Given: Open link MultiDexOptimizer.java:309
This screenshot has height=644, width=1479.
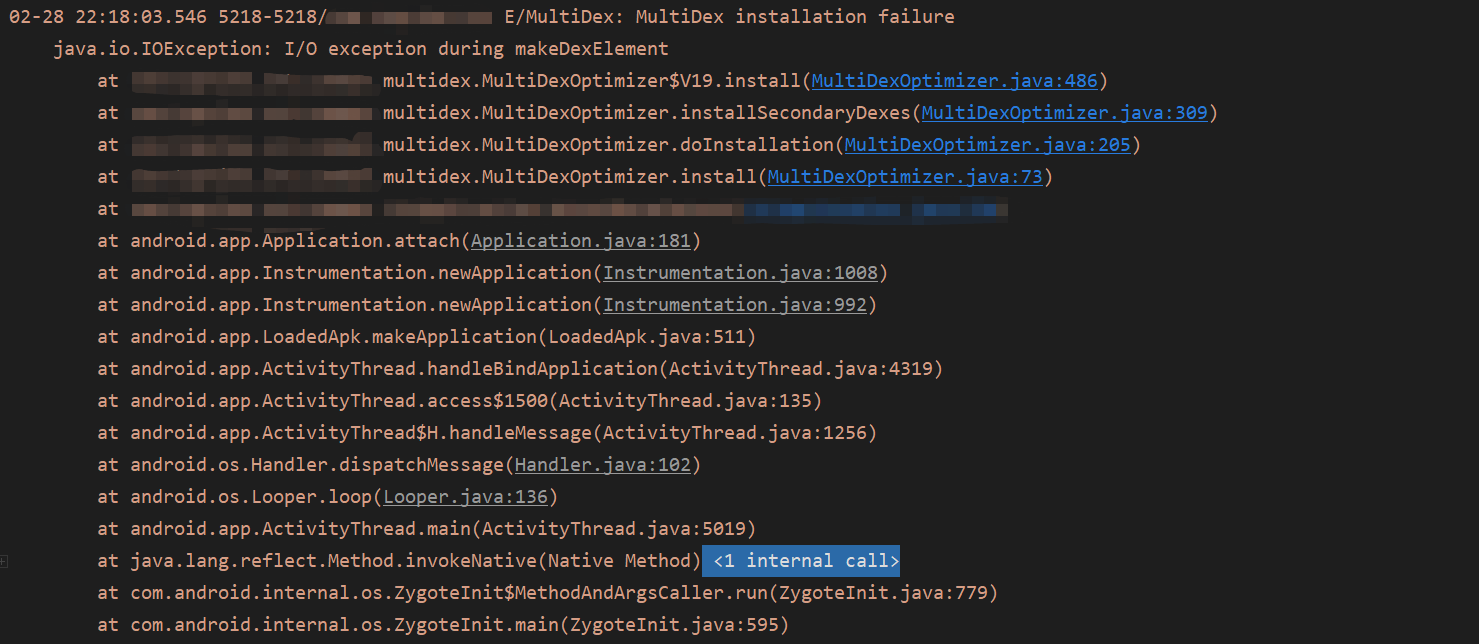Looking at the screenshot, I should point(1064,113).
